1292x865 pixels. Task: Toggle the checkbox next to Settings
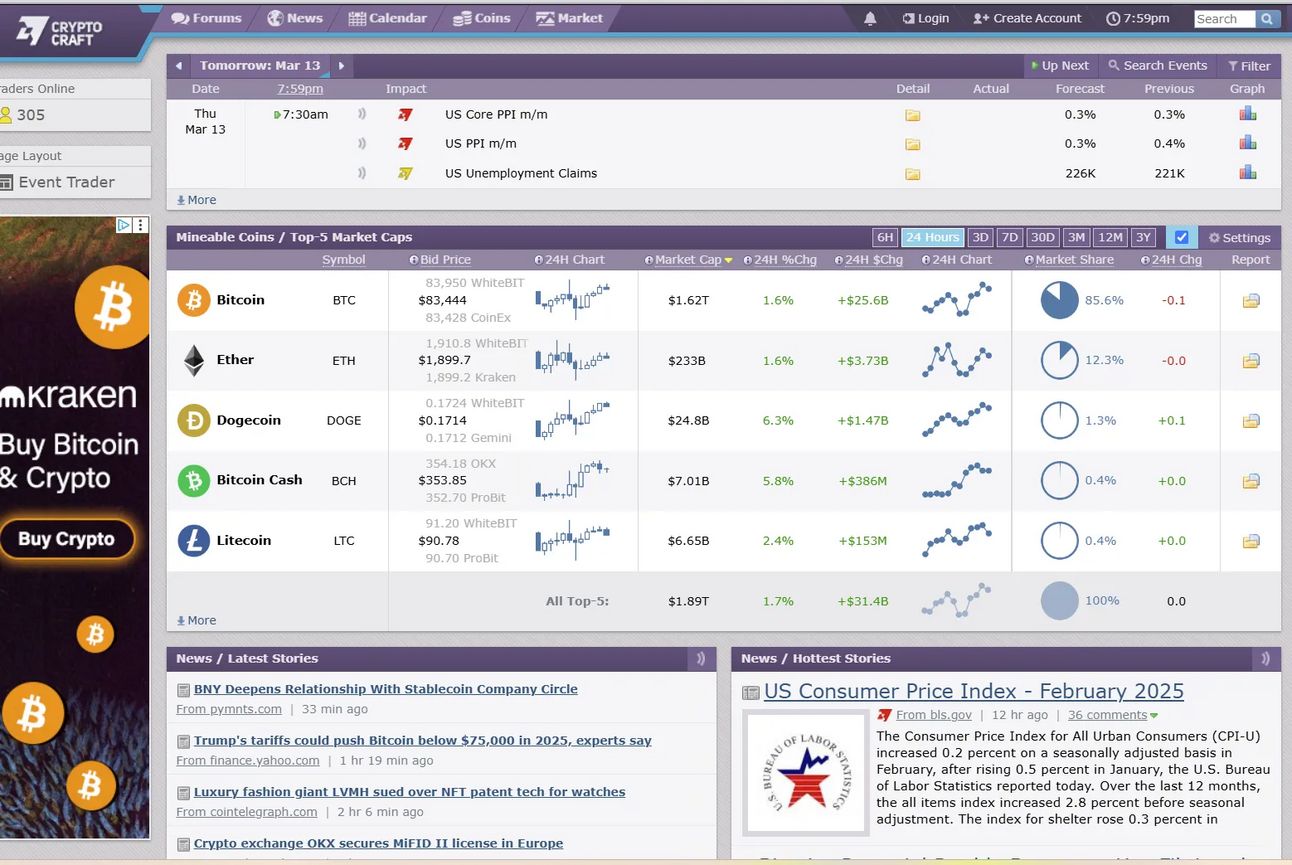(x=1181, y=238)
